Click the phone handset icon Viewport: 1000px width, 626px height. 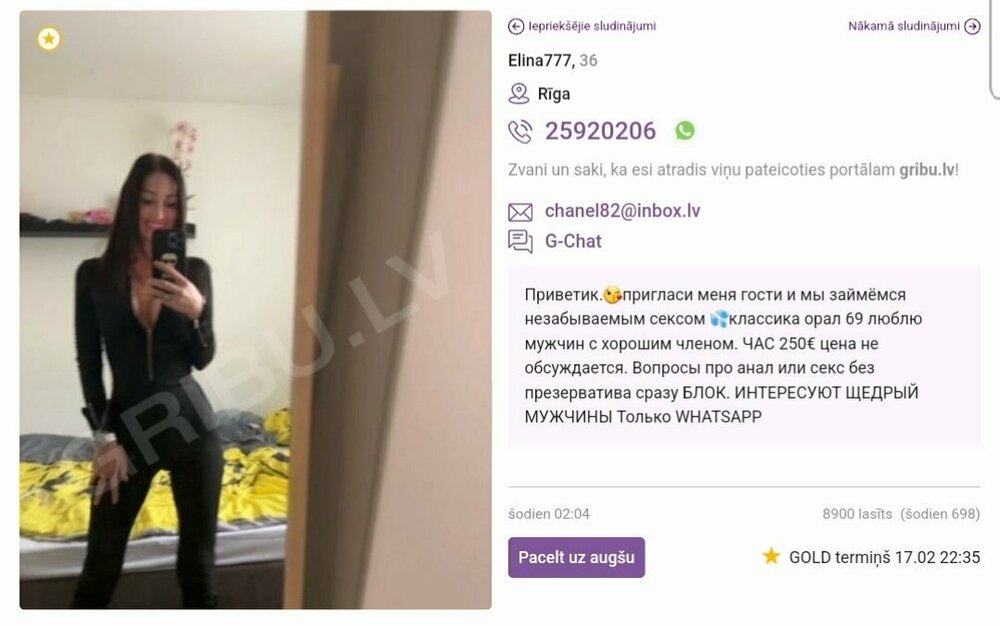(x=520, y=131)
